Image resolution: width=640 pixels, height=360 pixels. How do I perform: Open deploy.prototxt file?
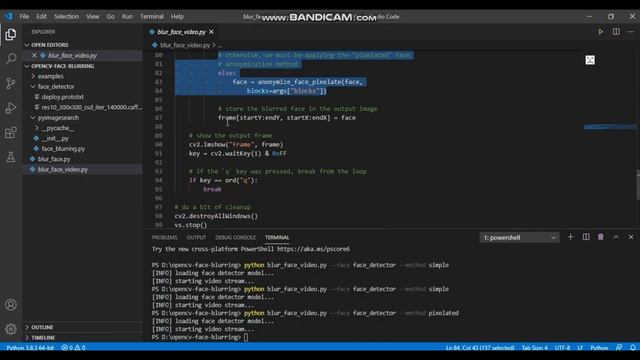click(x=62, y=97)
